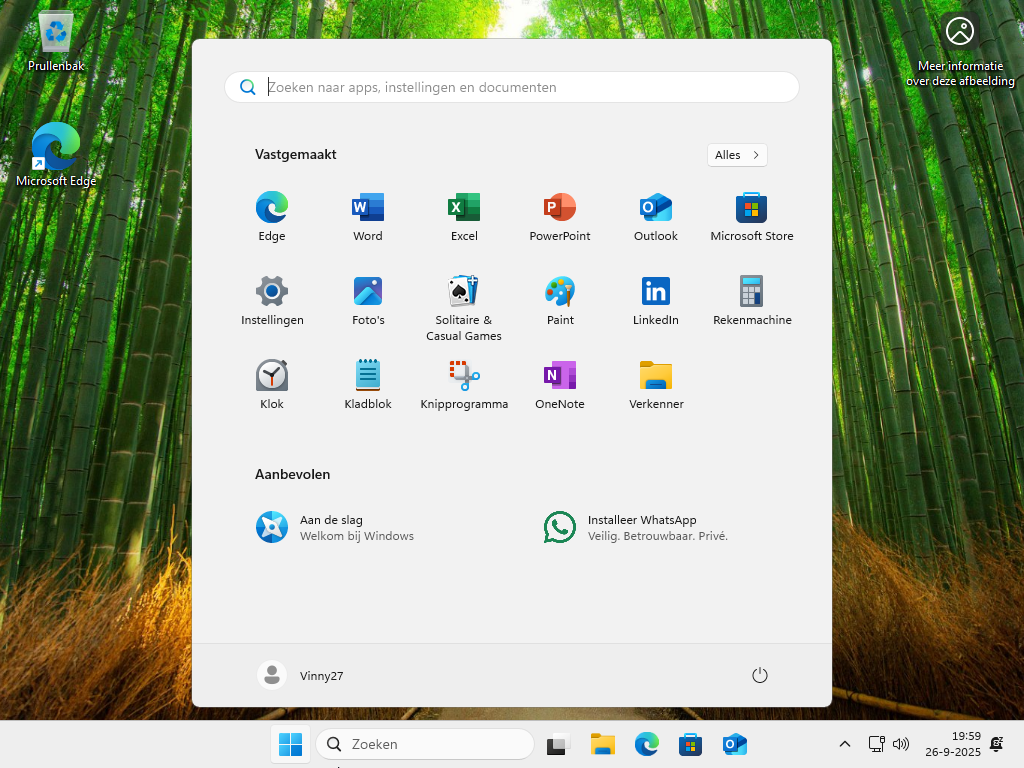
Task: Open Instellingen gear app
Action: point(272,300)
